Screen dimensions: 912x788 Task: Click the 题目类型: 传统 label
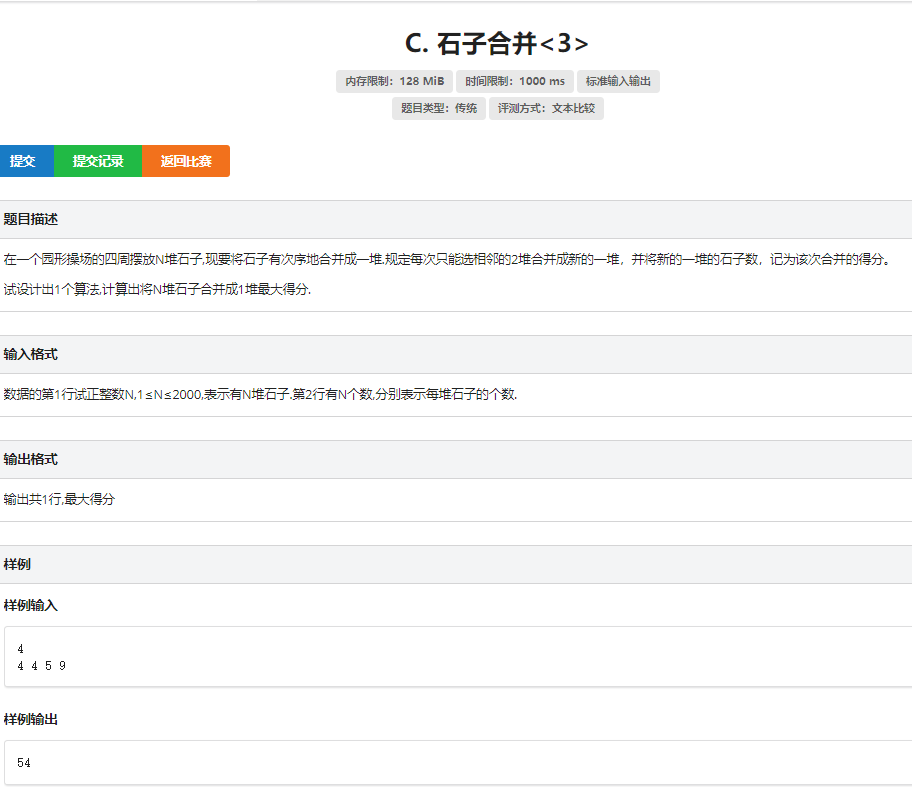[439, 108]
